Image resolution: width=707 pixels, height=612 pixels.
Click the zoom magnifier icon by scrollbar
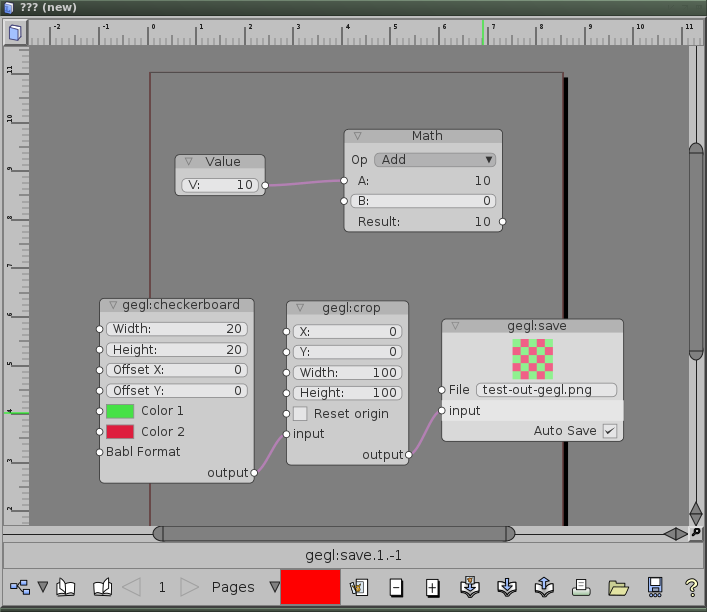click(696, 533)
